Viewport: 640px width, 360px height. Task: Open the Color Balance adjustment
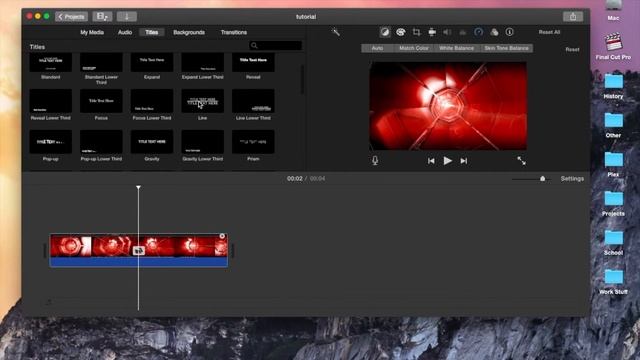tap(385, 32)
